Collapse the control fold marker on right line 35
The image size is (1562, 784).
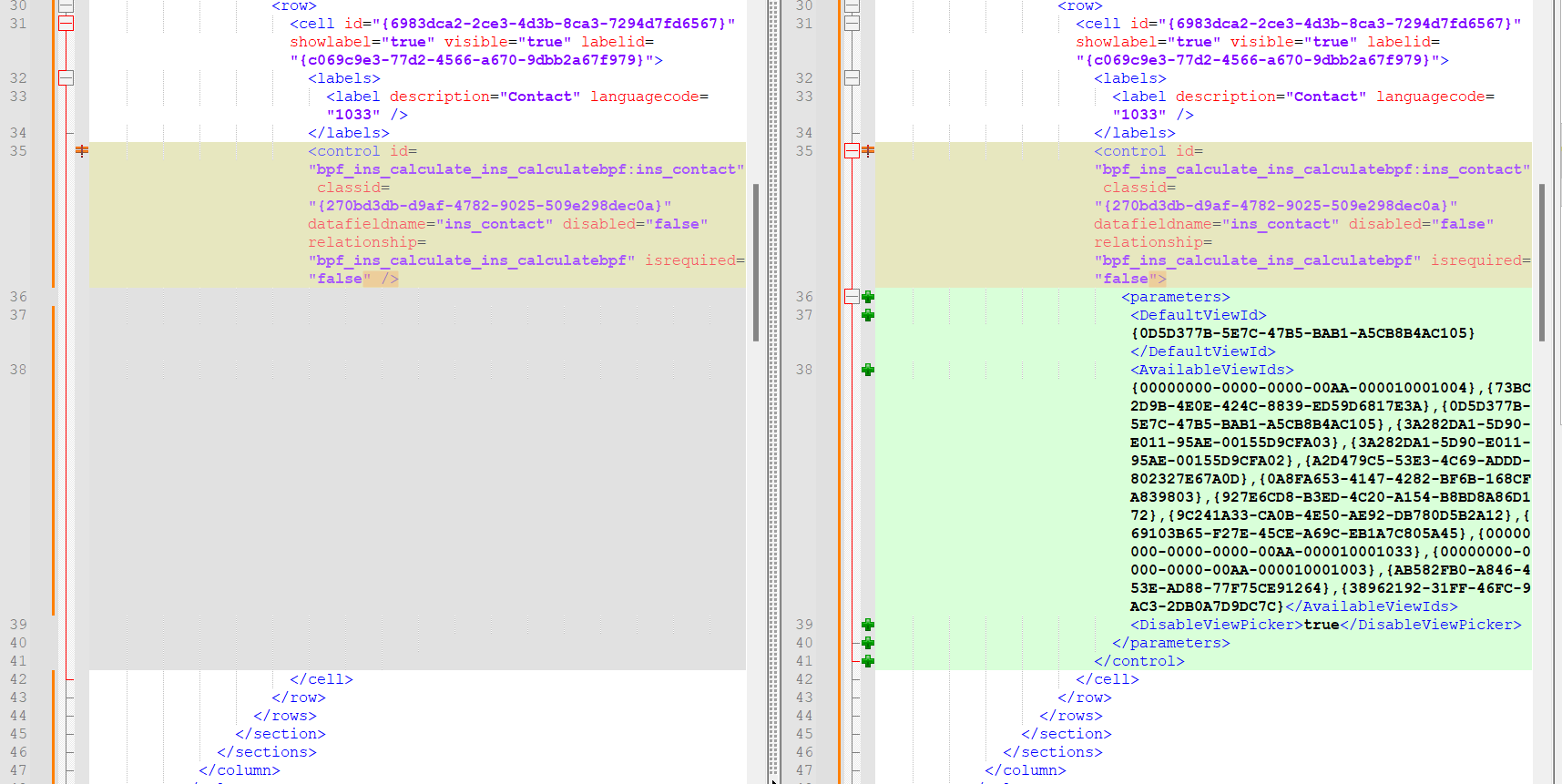[852, 151]
